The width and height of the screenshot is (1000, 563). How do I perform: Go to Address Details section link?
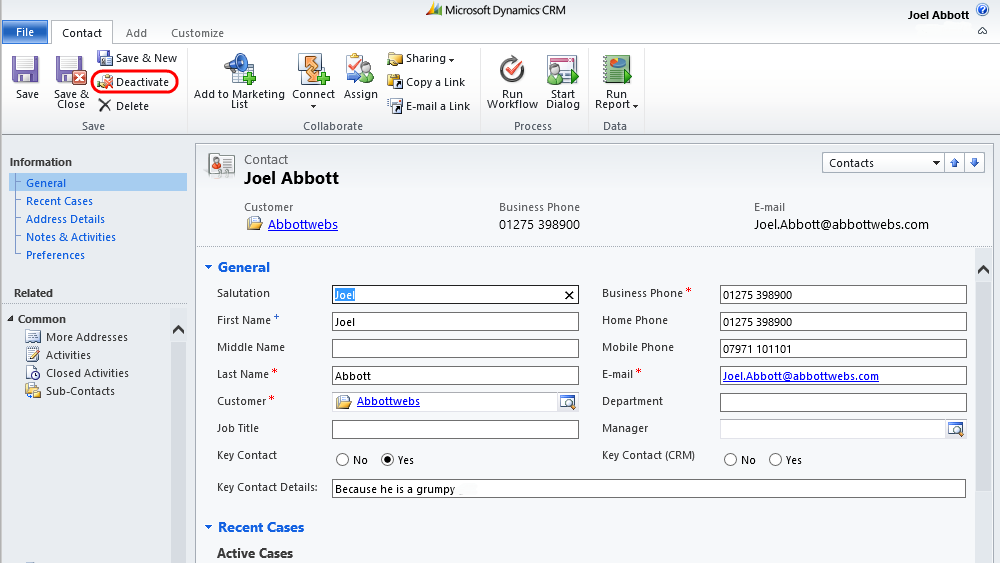pos(65,219)
